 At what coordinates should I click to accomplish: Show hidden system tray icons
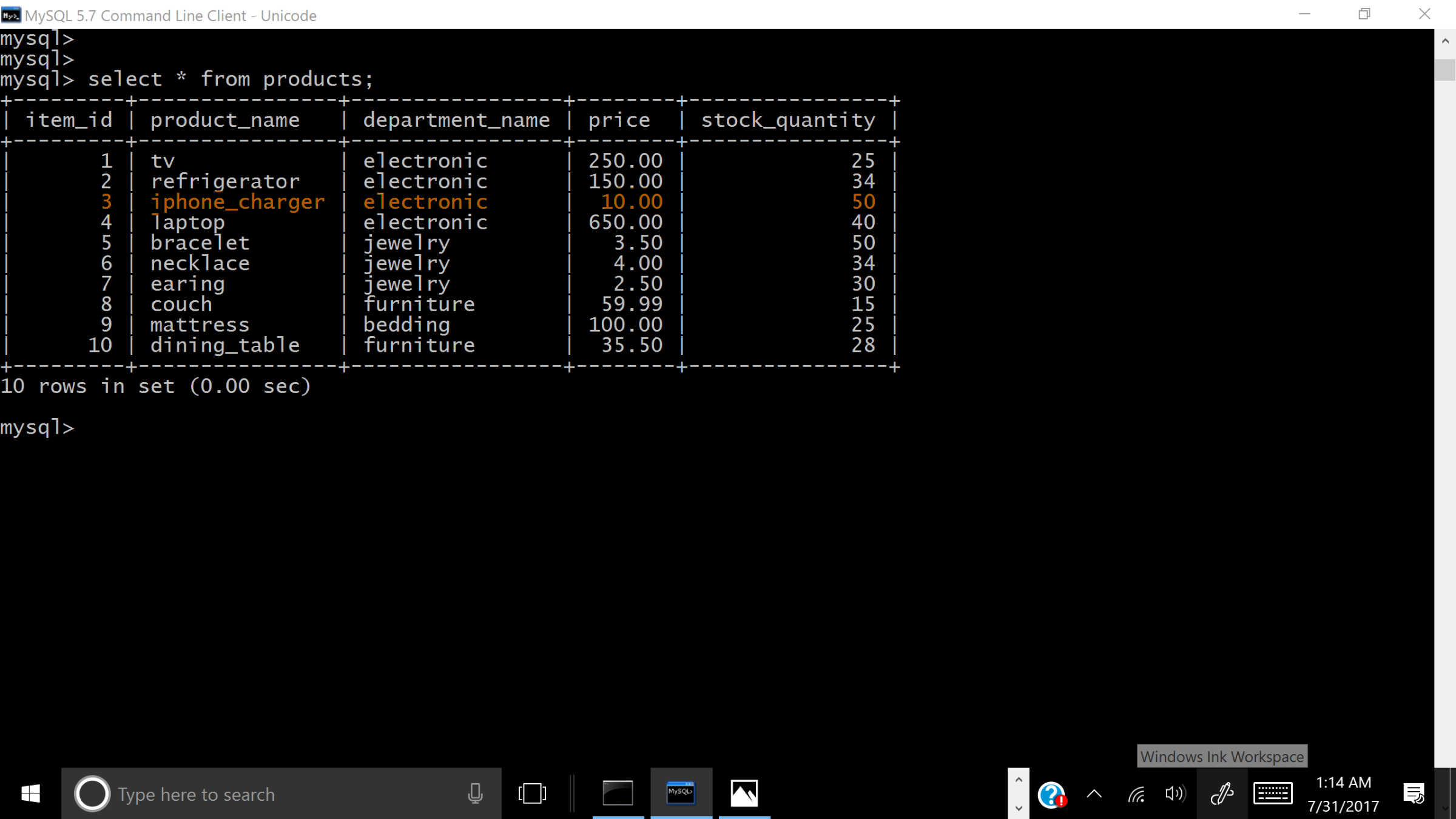(x=1094, y=794)
